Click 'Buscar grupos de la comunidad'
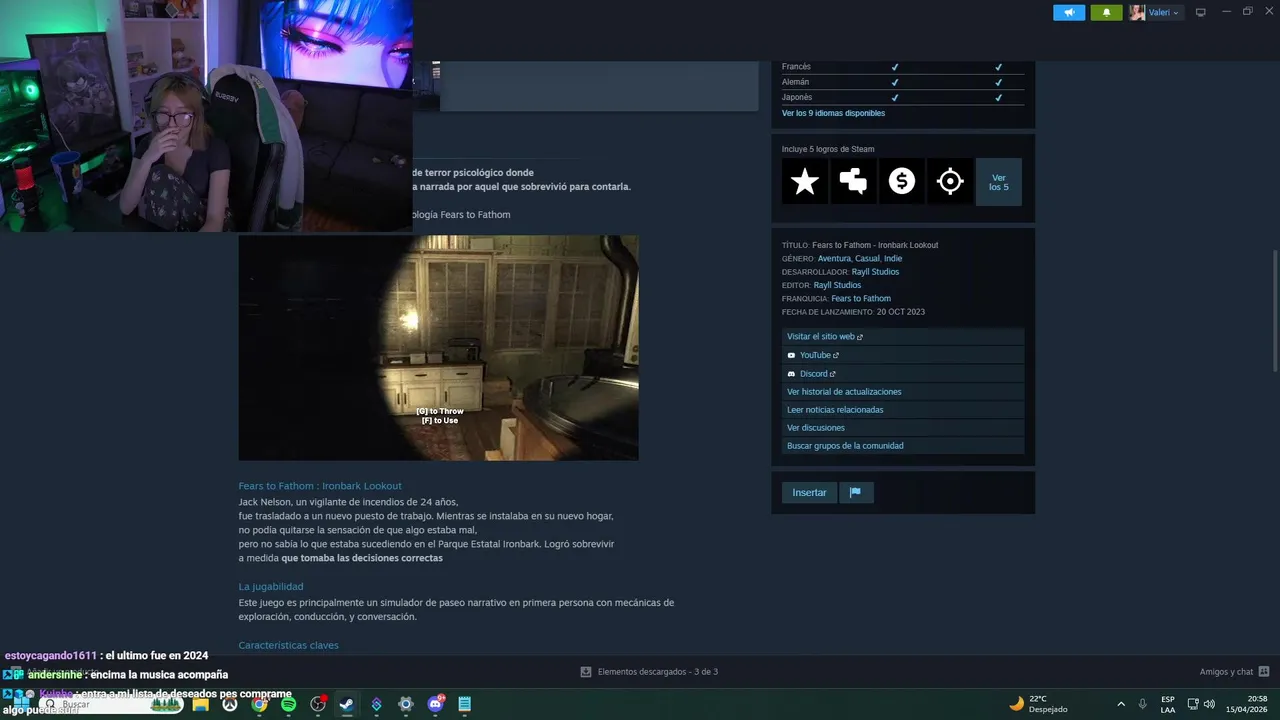 coord(903,446)
